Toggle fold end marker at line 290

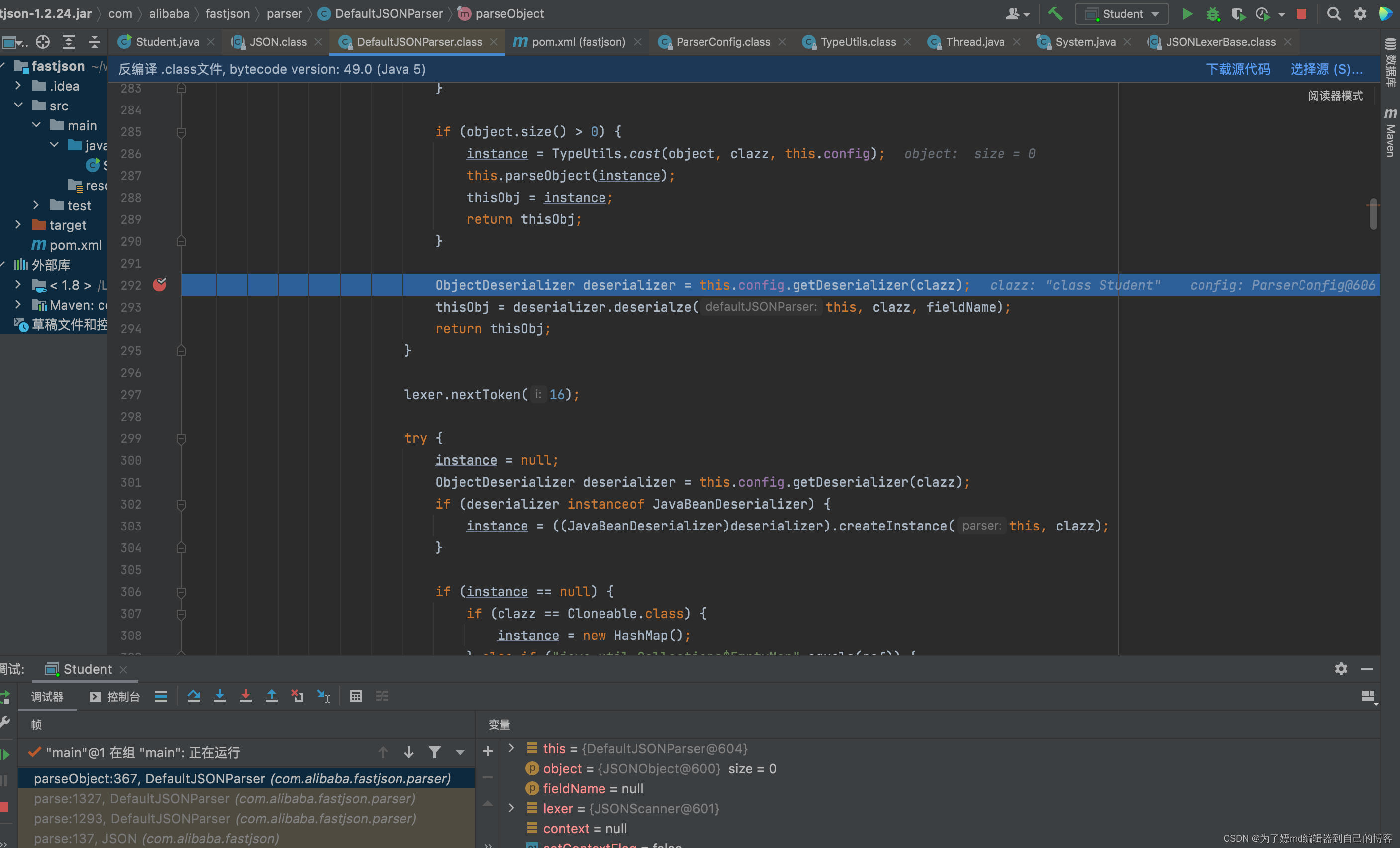tap(181, 241)
